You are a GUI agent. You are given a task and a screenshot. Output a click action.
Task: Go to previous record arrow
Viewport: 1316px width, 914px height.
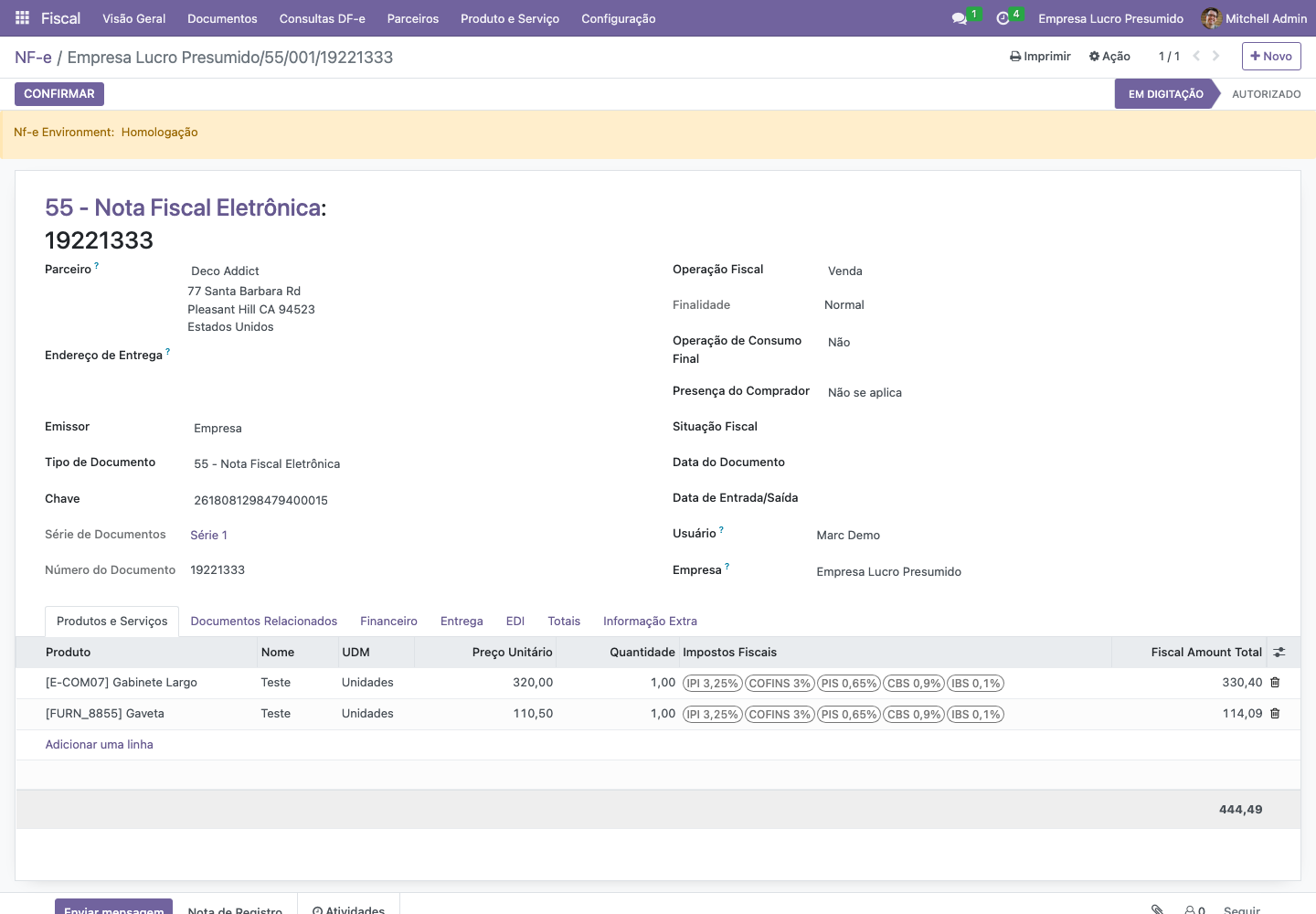[1196, 56]
